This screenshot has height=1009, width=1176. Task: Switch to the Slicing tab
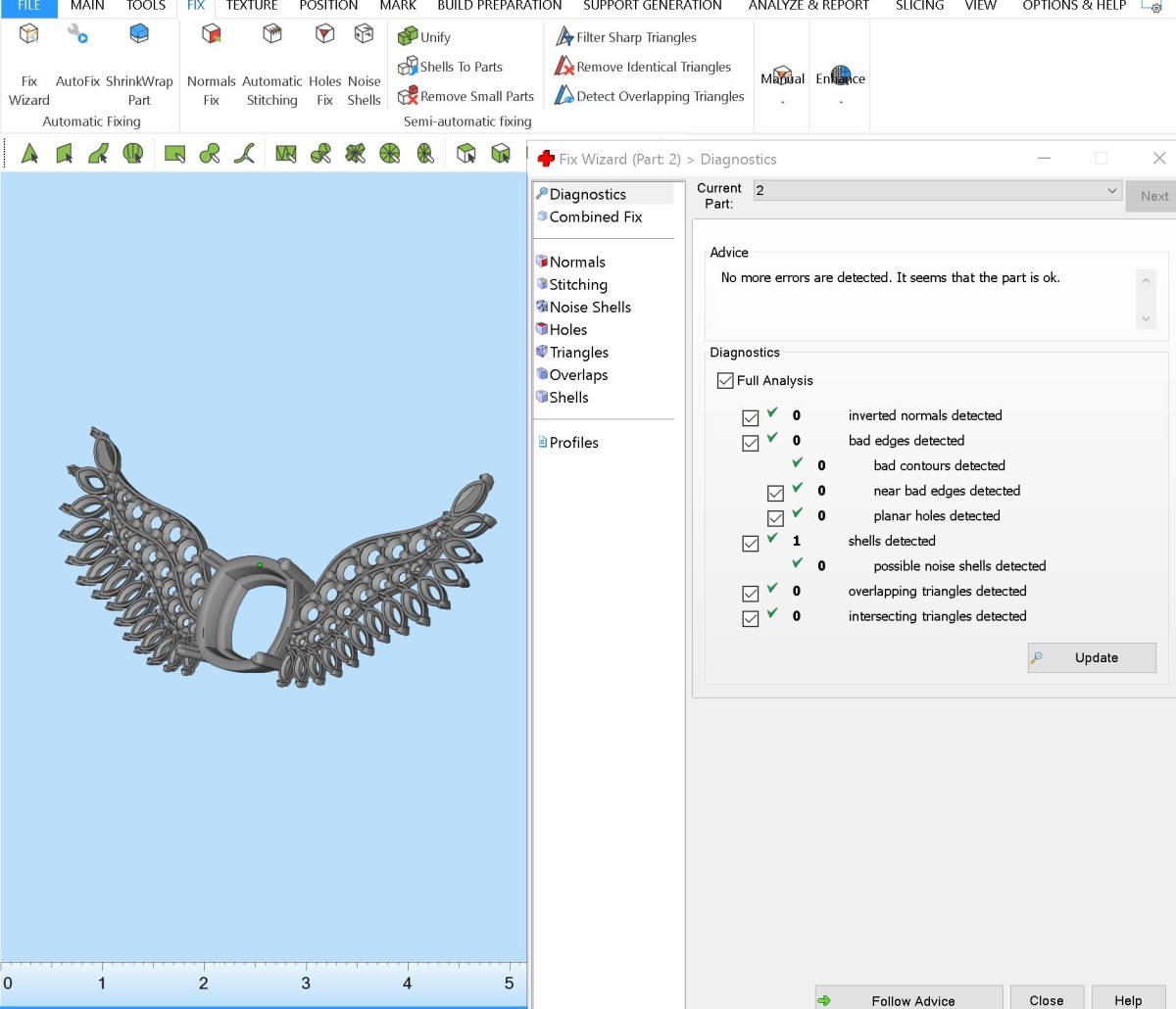click(x=919, y=6)
